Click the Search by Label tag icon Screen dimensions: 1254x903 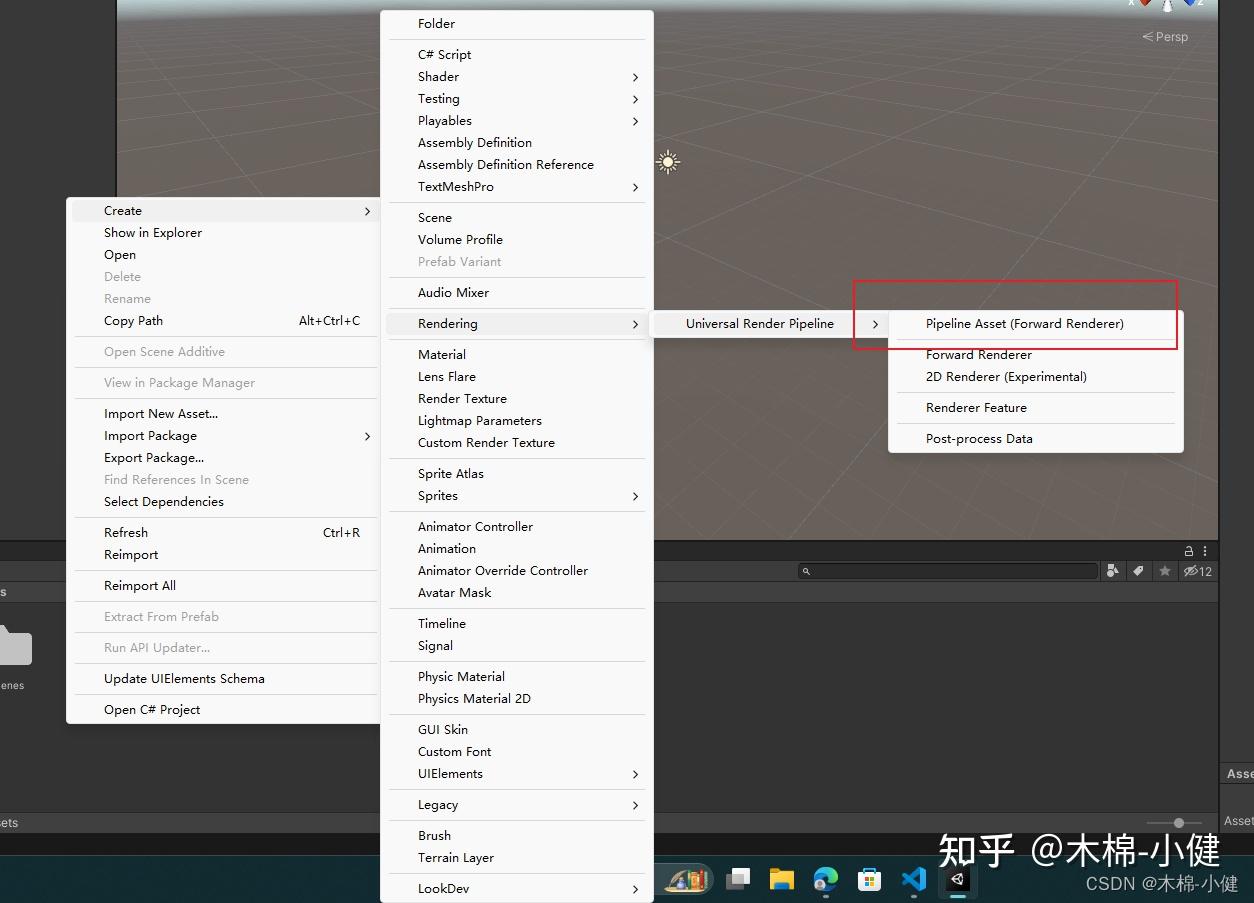1139,571
